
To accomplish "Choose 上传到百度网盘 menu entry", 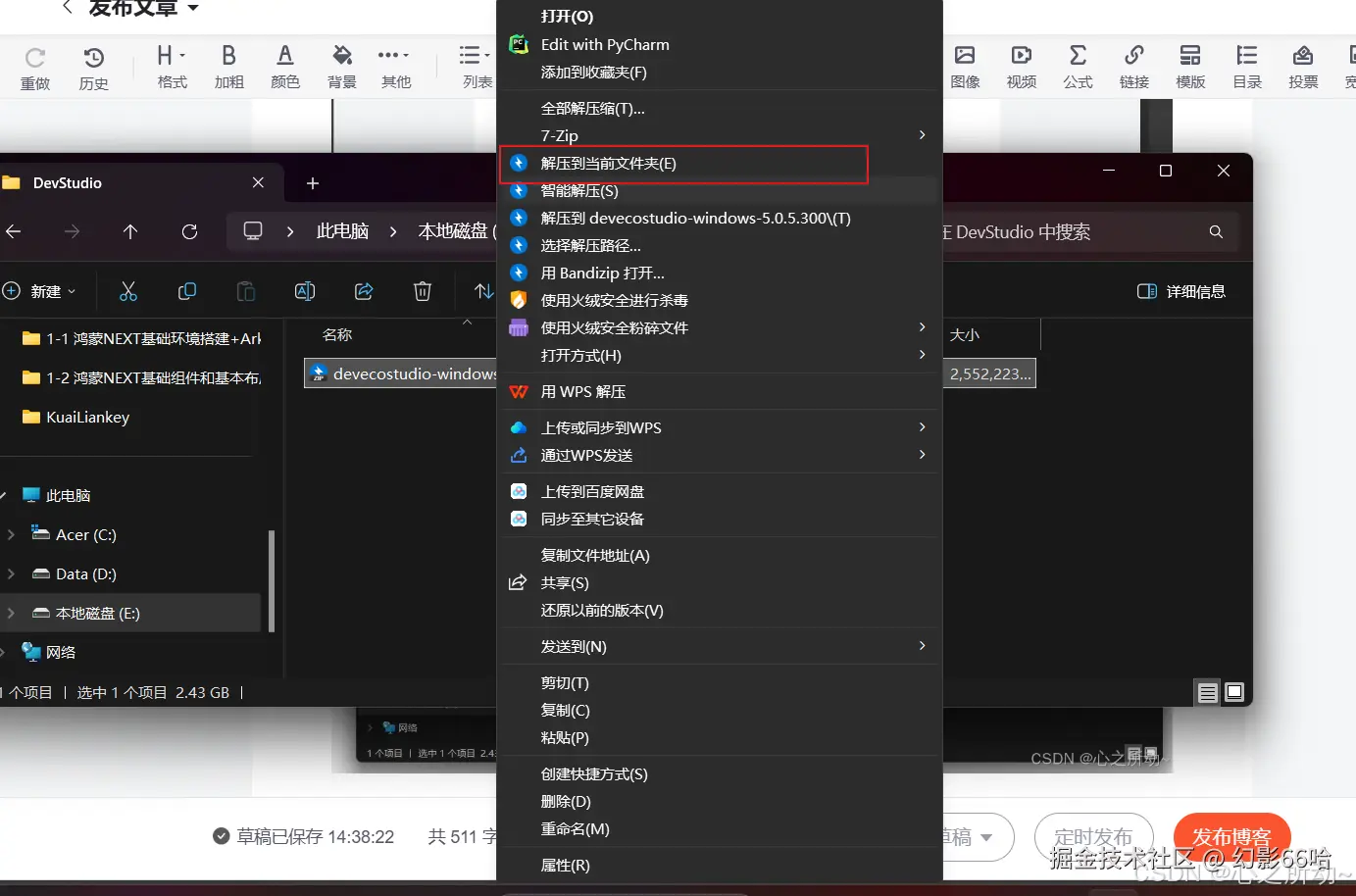I will 720,491.
